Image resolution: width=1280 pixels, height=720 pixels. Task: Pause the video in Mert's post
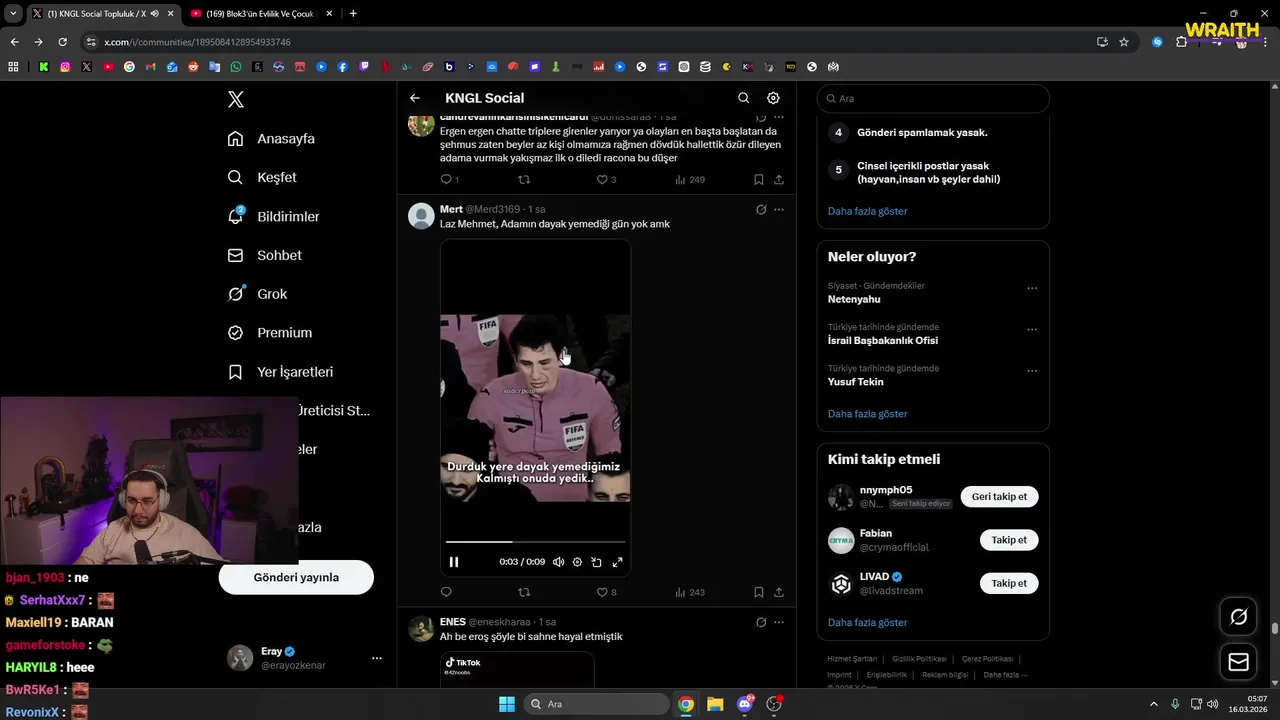pos(454,562)
